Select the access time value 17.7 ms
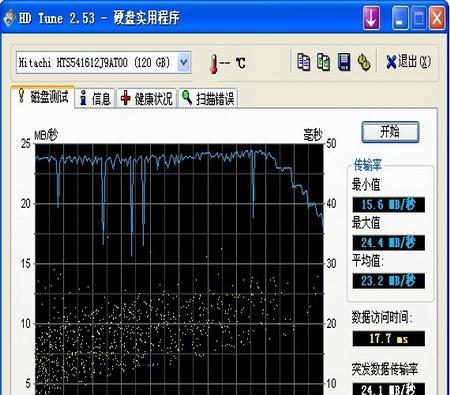This screenshot has width=450, height=395. [x=389, y=339]
